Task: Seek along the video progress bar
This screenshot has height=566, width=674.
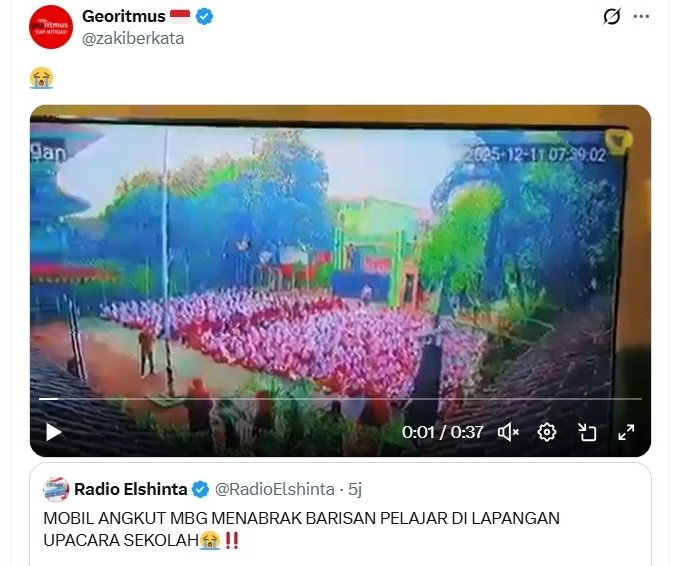Action: click(x=340, y=399)
